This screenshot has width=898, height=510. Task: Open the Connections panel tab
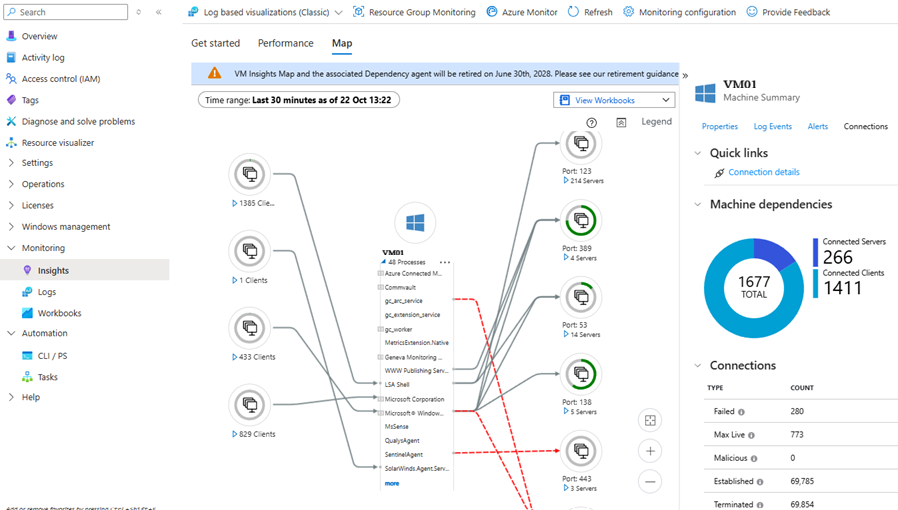(x=865, y=126)
